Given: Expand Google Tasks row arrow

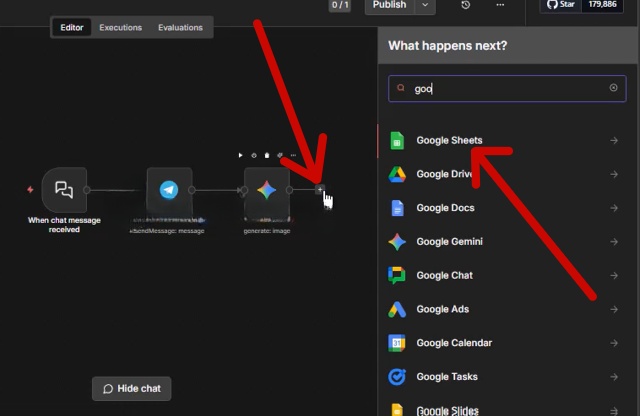Looking at the screenshot, I should (x=614, y=377).
